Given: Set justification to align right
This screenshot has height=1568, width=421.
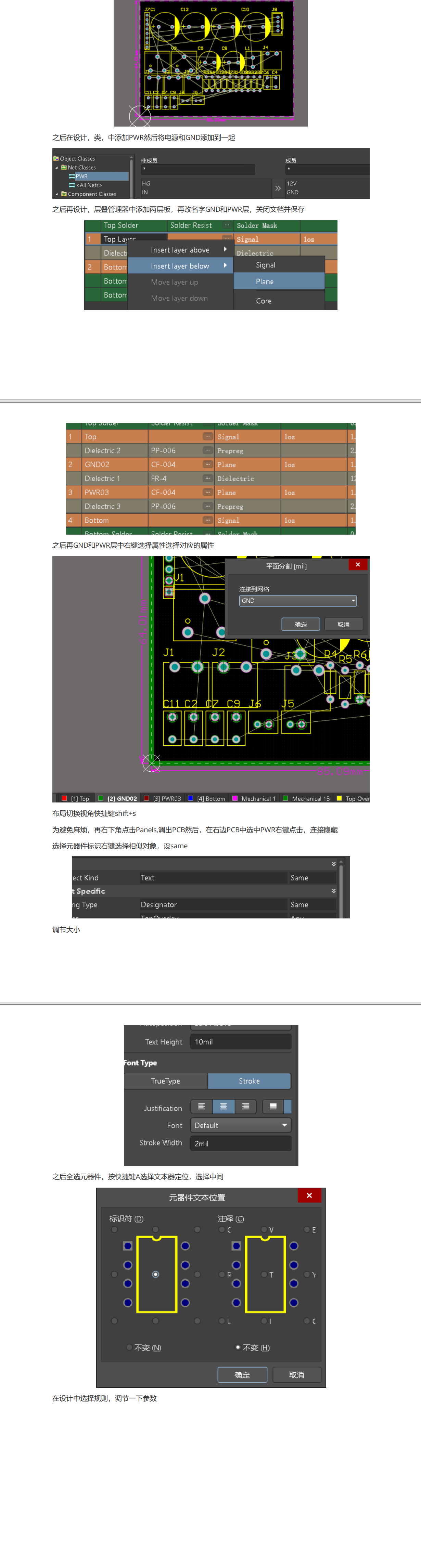Looking at the screenshot, I should (x=245, y=1107).
